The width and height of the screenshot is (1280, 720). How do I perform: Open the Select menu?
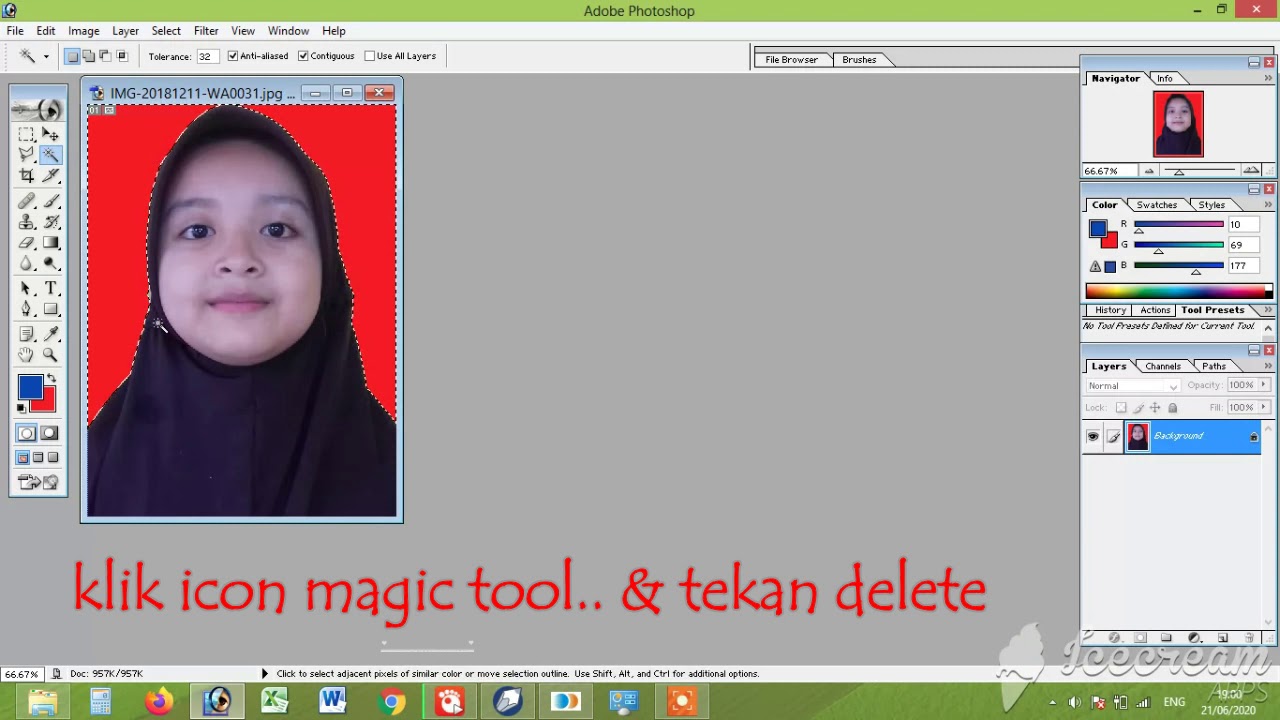166,31
